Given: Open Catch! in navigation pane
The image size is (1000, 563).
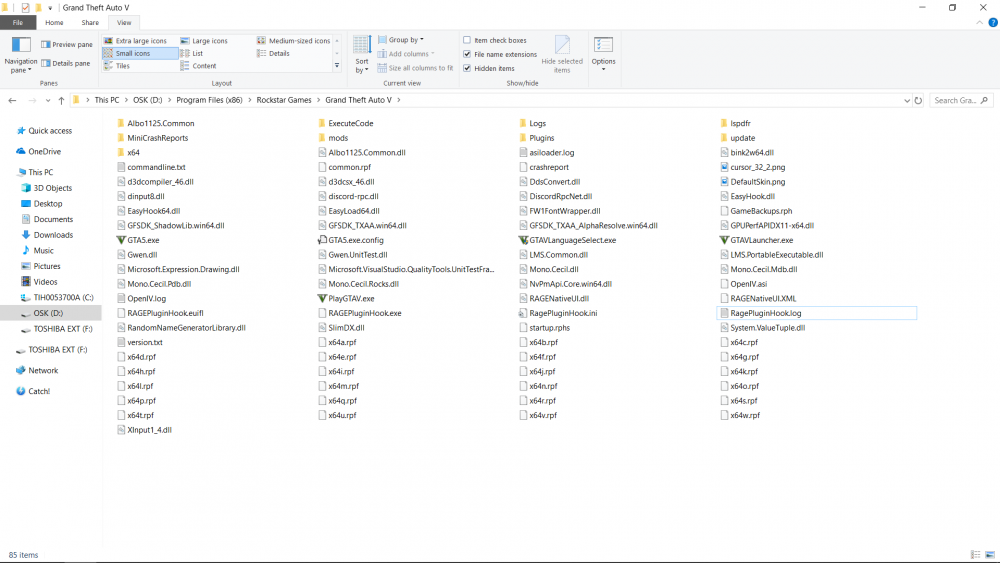Looking at the screenshot, I should tap(33, 391).
